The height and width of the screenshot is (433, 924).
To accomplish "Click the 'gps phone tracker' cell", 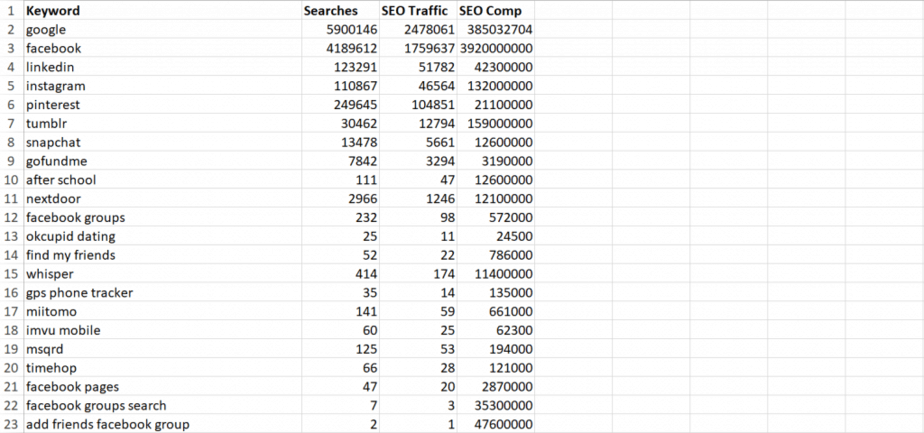I will (162, 293).
